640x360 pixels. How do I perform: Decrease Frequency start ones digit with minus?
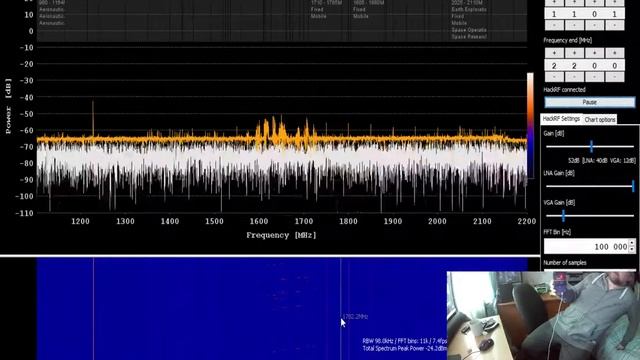click(614, 25)
